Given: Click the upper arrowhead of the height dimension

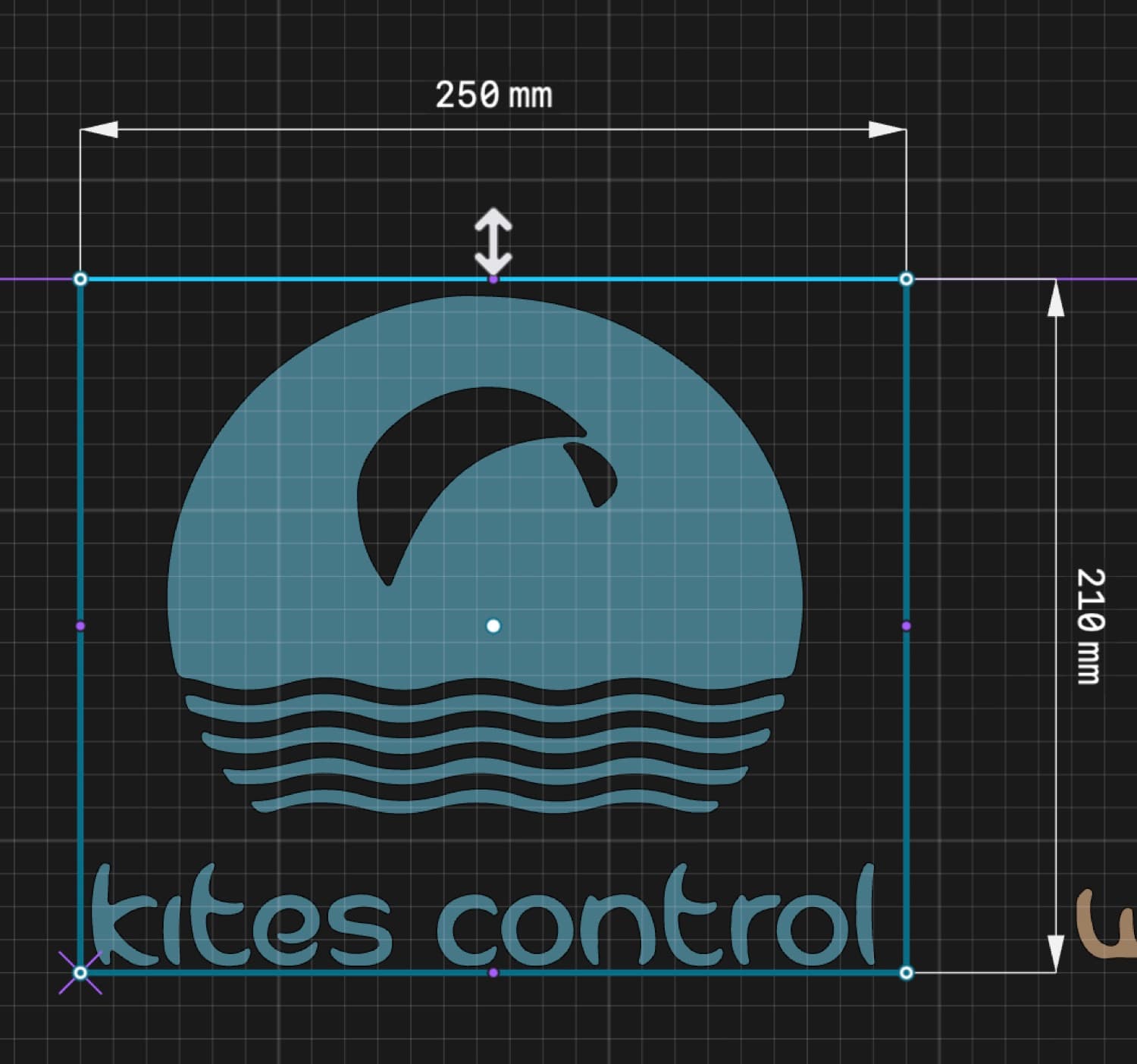Looking at the screenshot, I should (1055, 297).
